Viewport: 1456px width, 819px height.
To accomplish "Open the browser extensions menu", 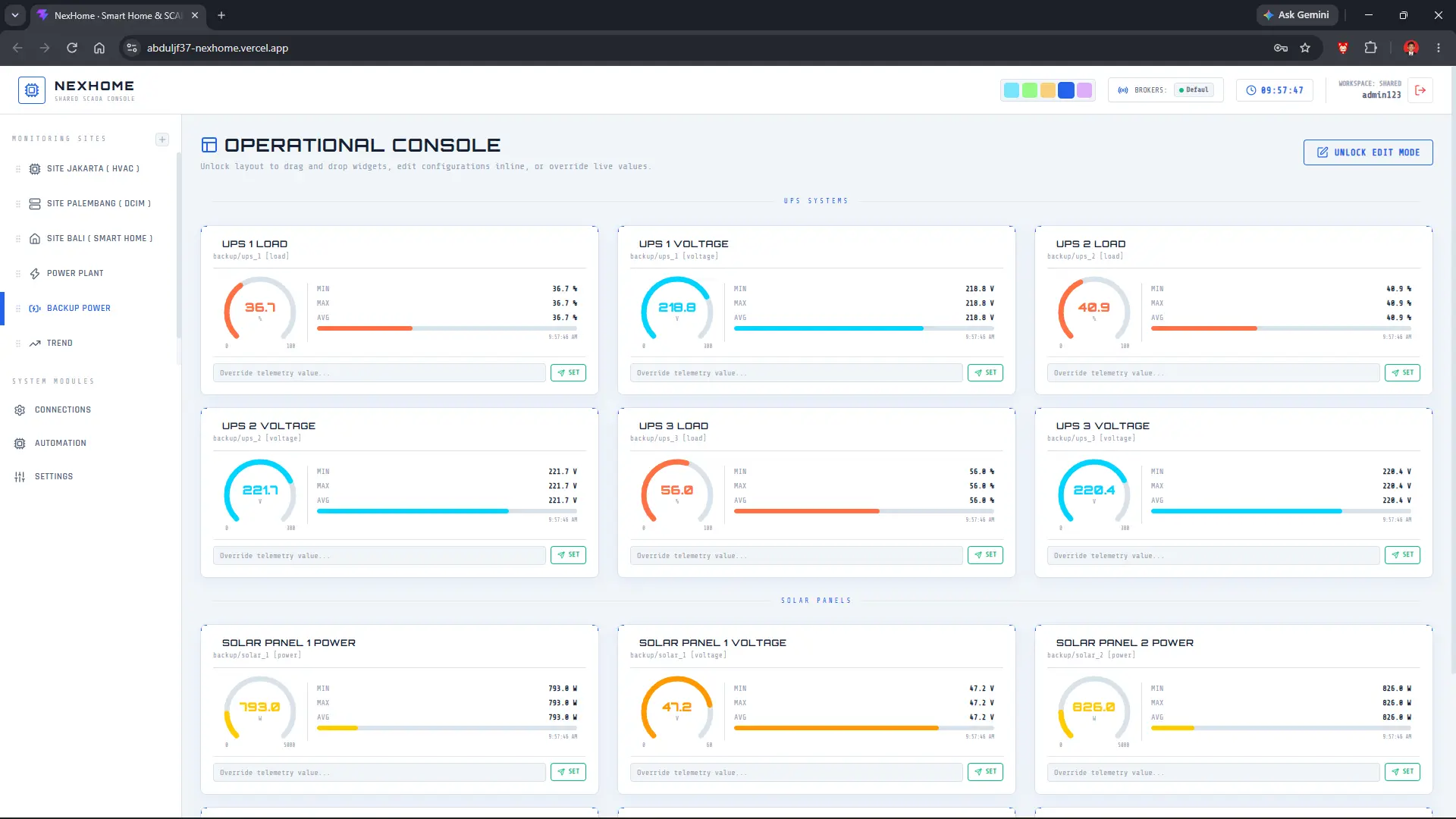I will pyautogui.click(x=1370, y=48).
